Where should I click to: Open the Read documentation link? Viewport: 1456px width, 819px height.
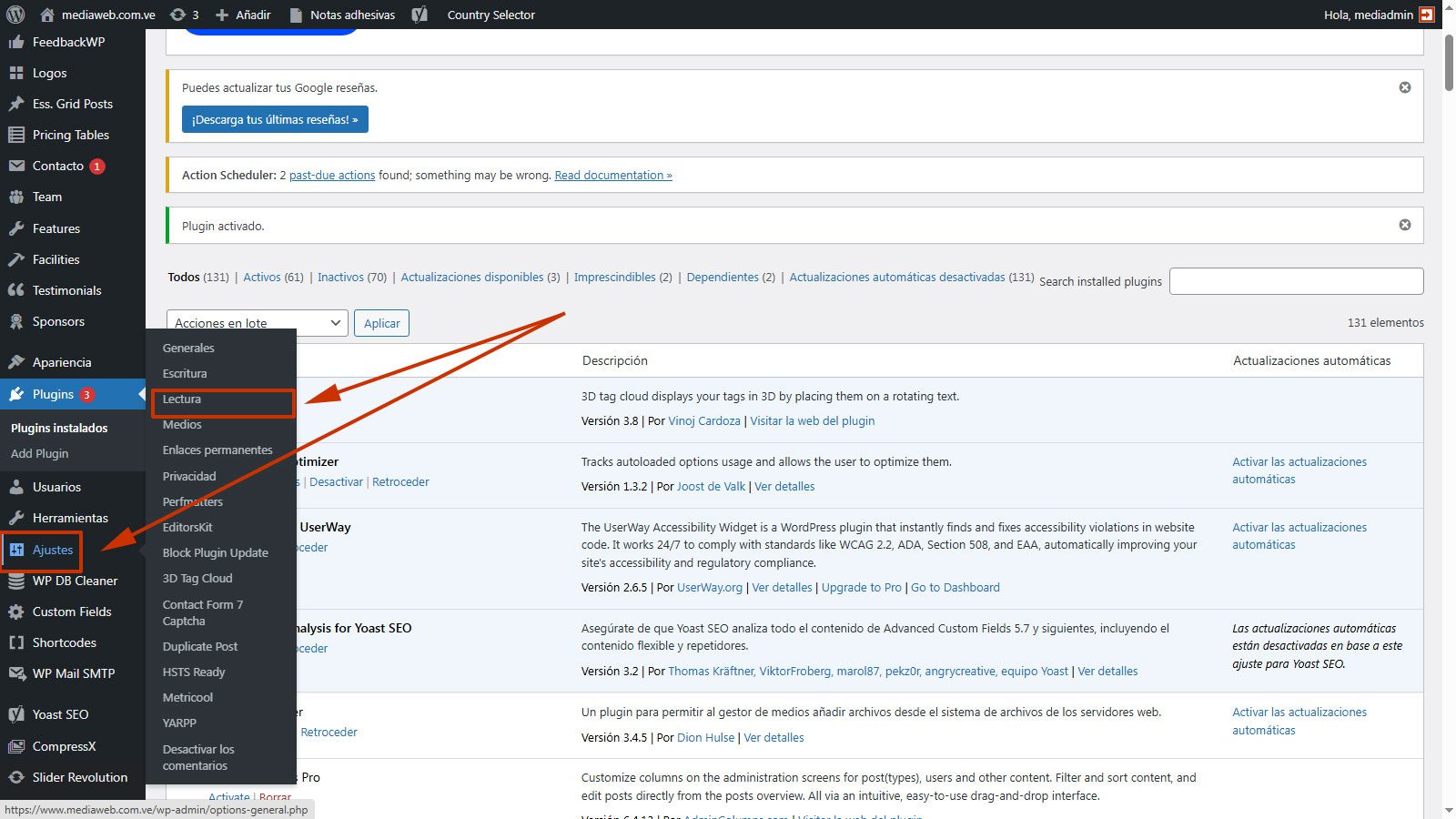click(613, 175)
